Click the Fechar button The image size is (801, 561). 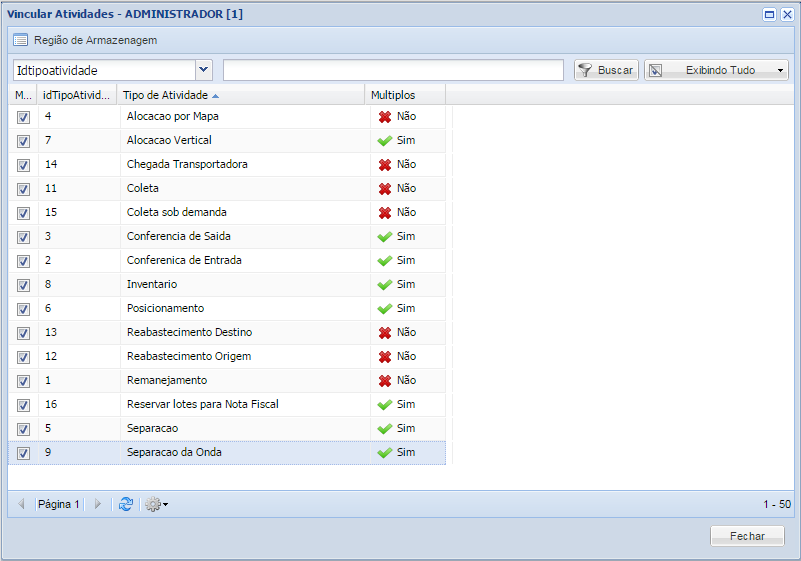(747, 536)
